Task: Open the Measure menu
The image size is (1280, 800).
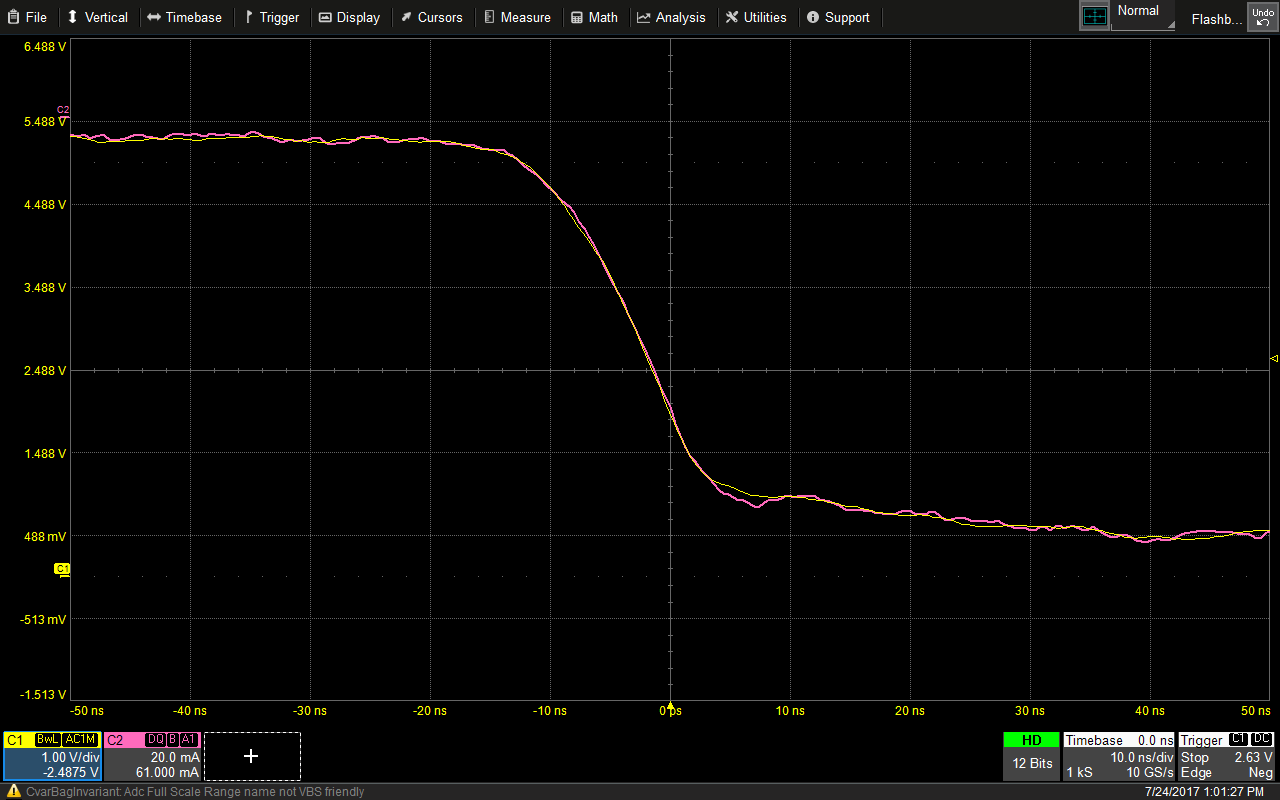Action: coord(517,17)
